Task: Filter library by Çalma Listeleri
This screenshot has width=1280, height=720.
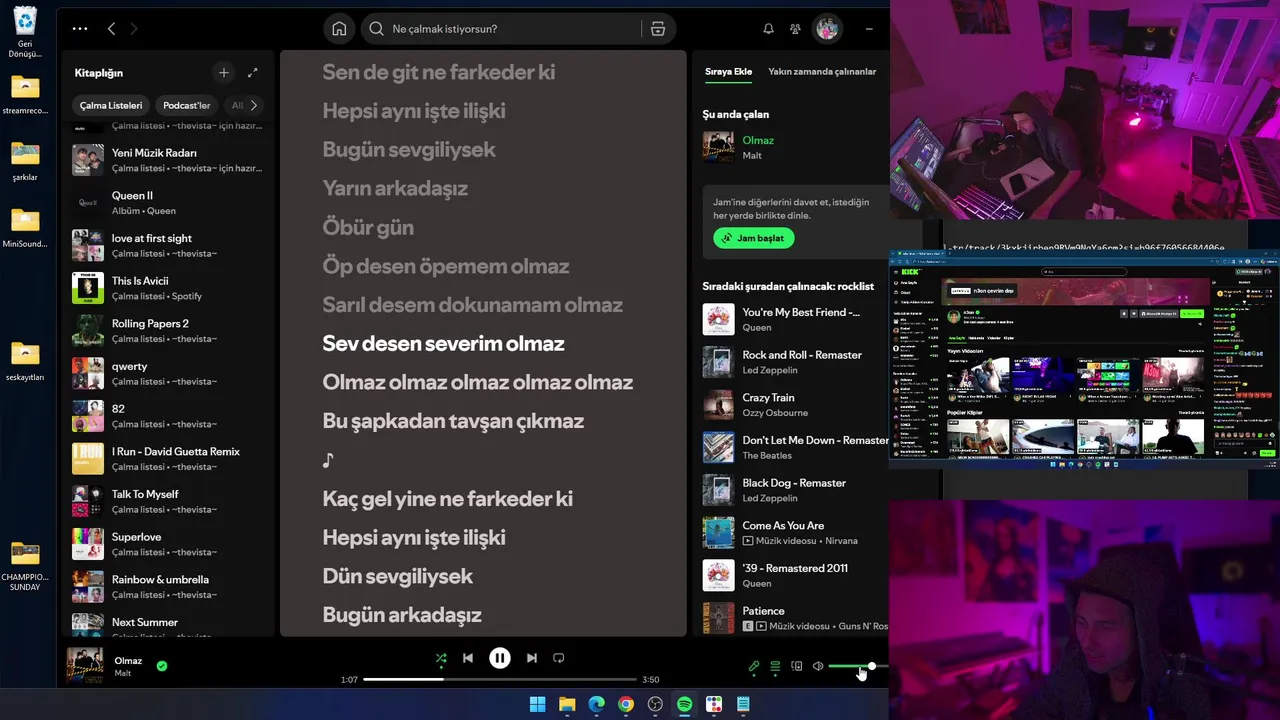Action: click(x=111, y=105)
